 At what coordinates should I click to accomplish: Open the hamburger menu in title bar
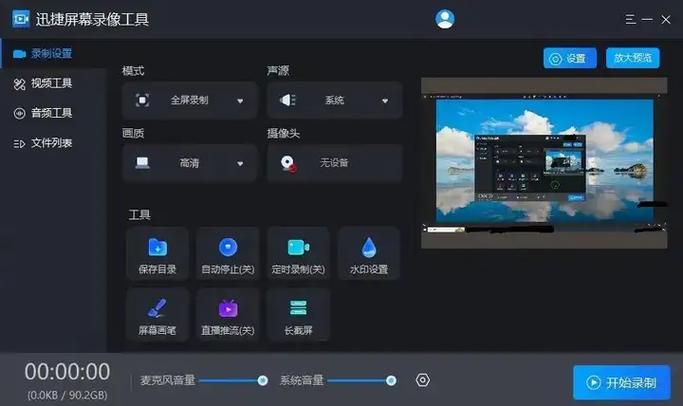point(630,19)
